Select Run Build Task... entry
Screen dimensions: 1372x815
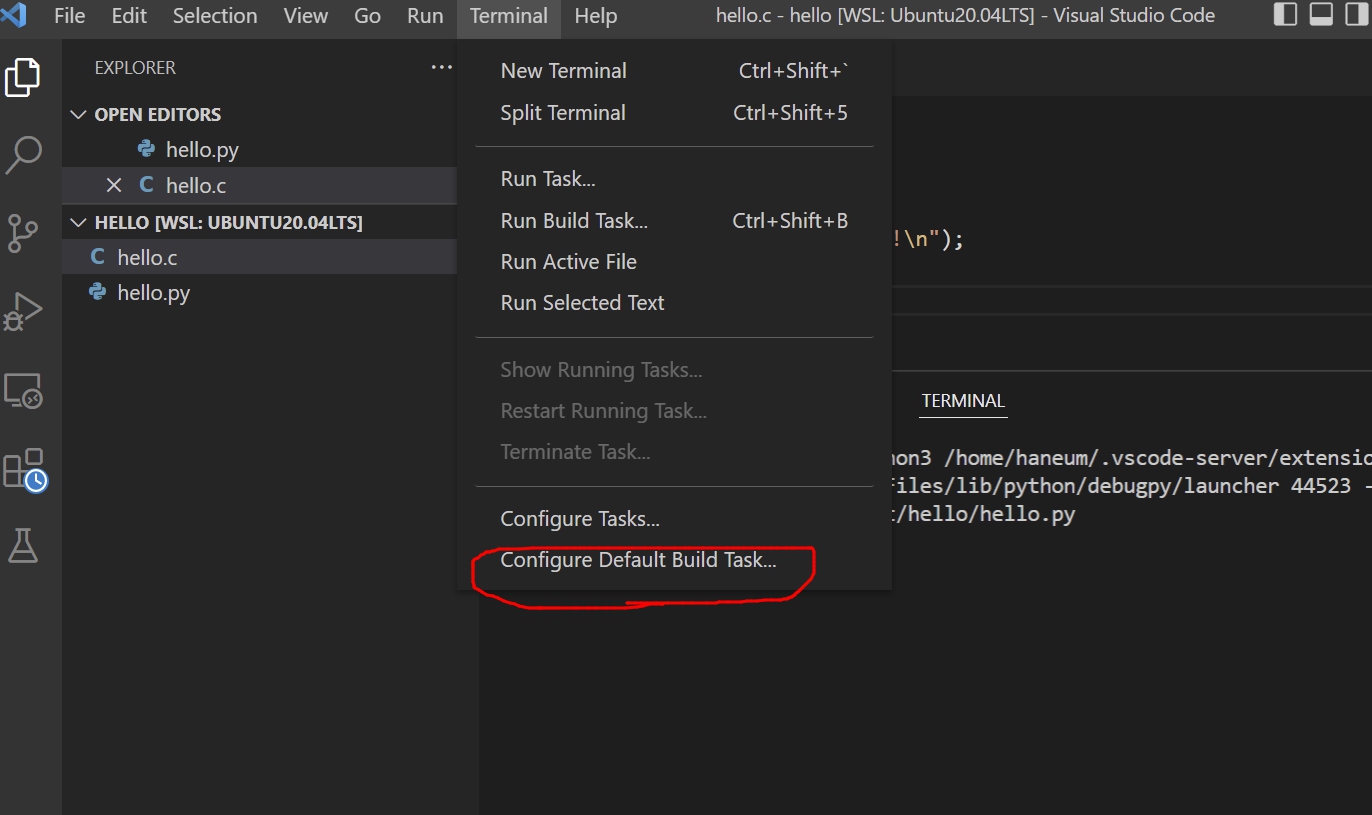pyautogui.click(x=674, y=220)
